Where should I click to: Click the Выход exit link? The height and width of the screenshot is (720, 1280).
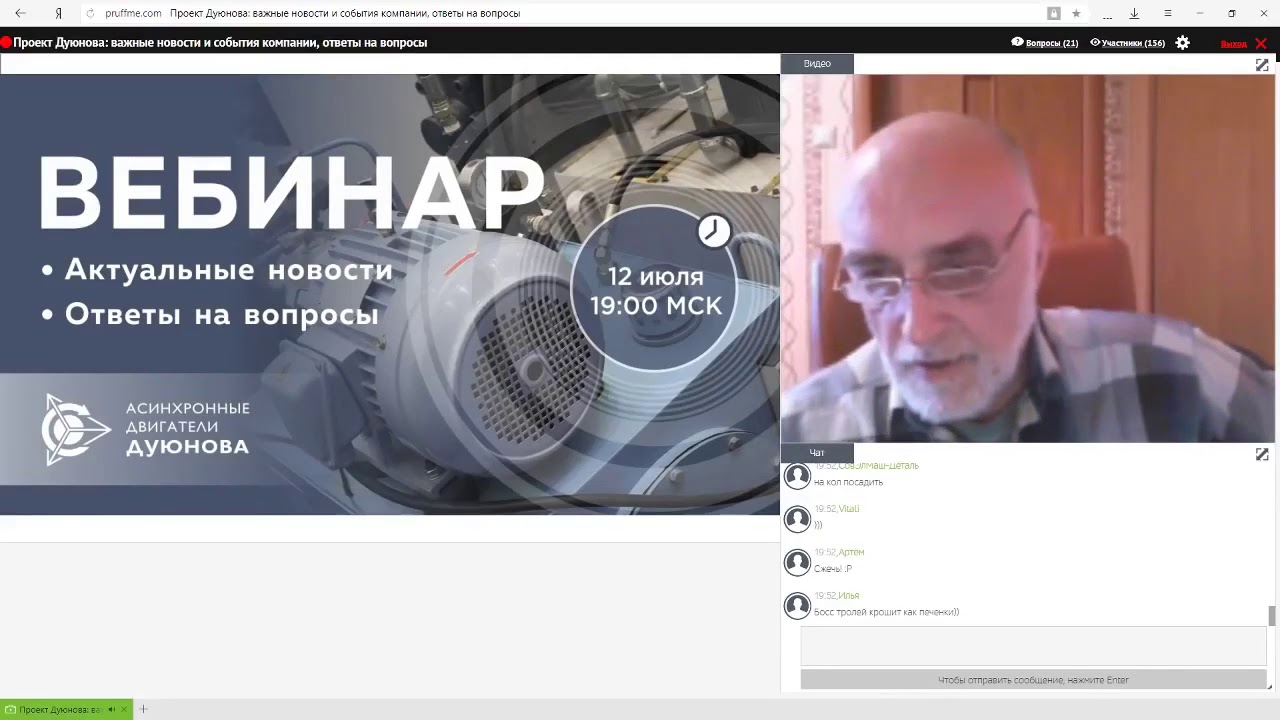point(1233,44)
